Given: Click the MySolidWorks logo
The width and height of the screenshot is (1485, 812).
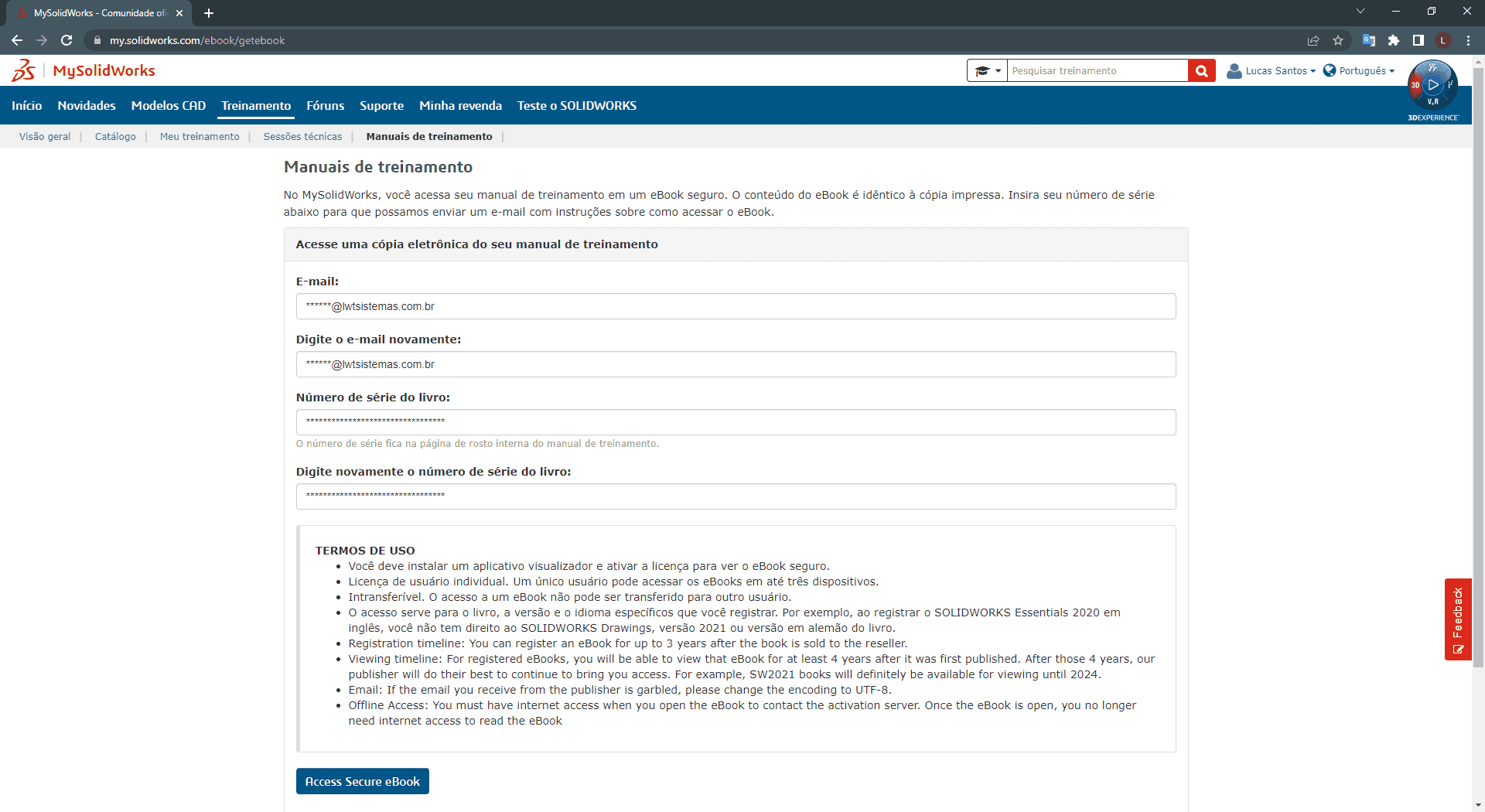Looking at the screenshot, I should (84, 70).
